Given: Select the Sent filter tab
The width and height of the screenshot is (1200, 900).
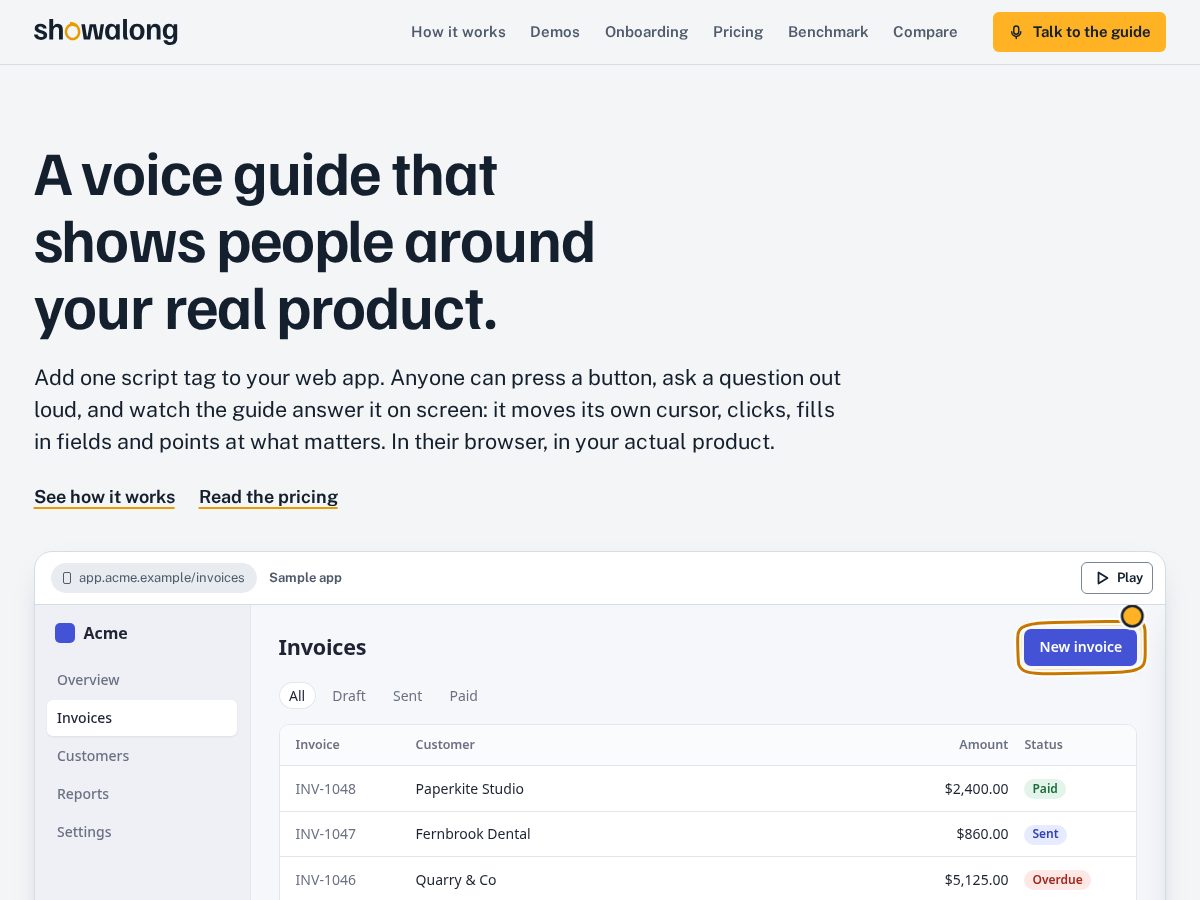Looking at the screenshot, I should pos(407,696).
